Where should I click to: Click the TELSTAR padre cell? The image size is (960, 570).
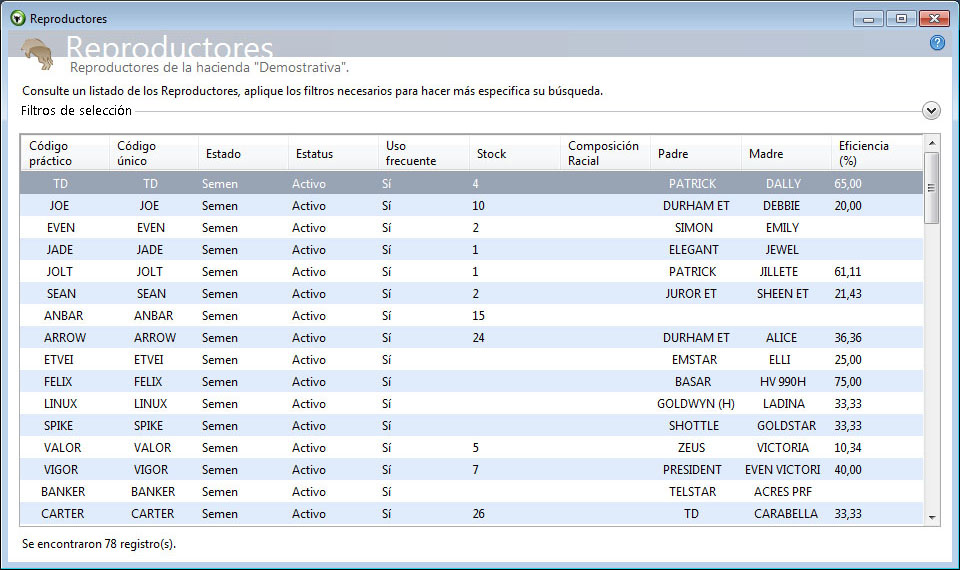pyautogui.click(x=694, y=492)
